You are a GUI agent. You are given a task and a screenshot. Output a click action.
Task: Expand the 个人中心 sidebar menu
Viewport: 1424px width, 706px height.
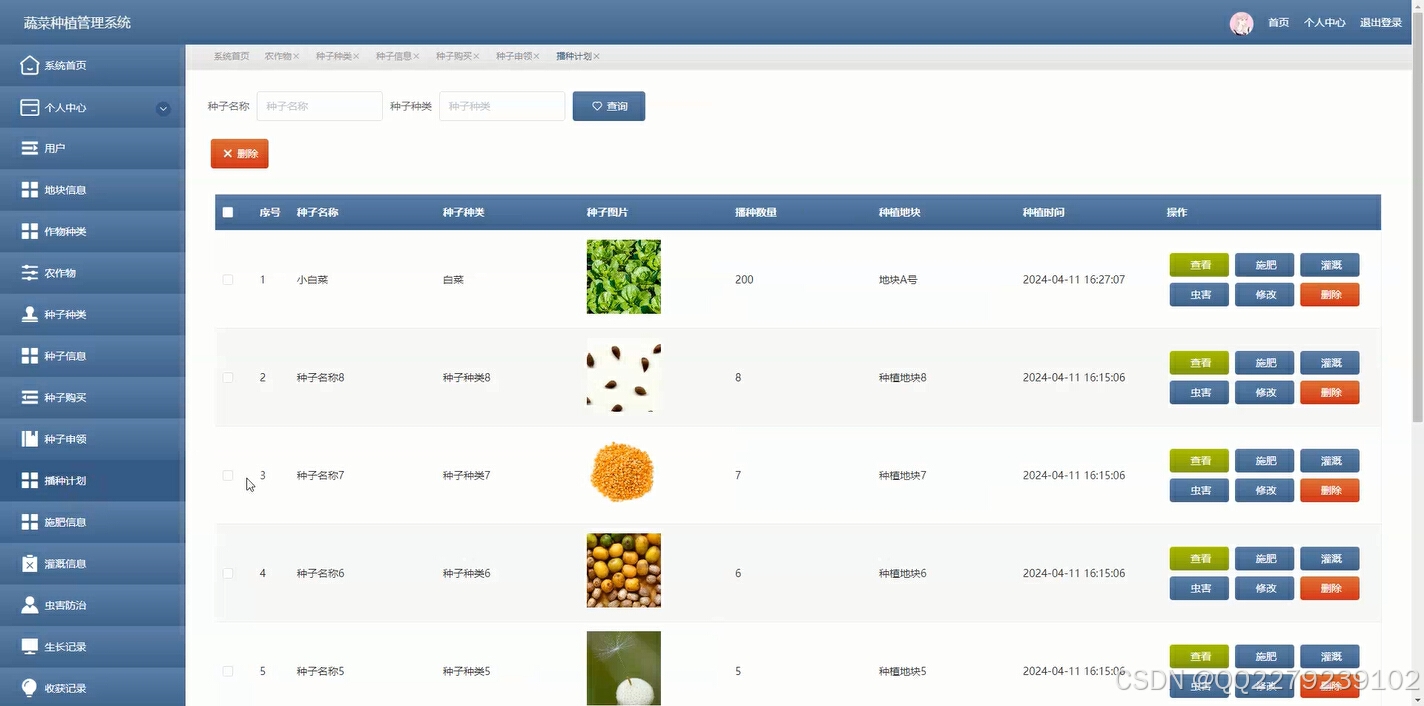tap(92, 107)
